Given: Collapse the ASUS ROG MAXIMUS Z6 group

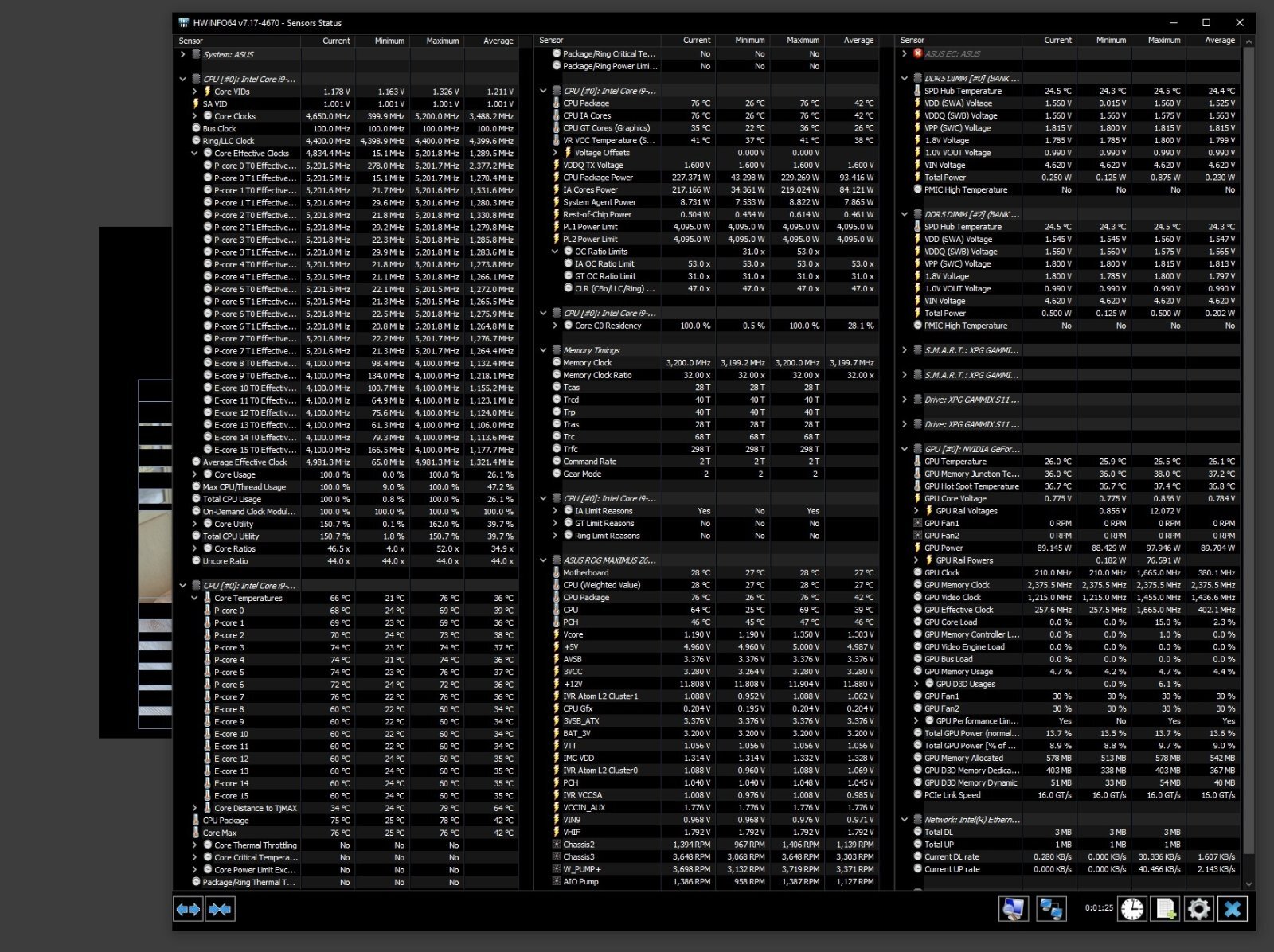Looking at the screenshot, I should pos(544,560).
